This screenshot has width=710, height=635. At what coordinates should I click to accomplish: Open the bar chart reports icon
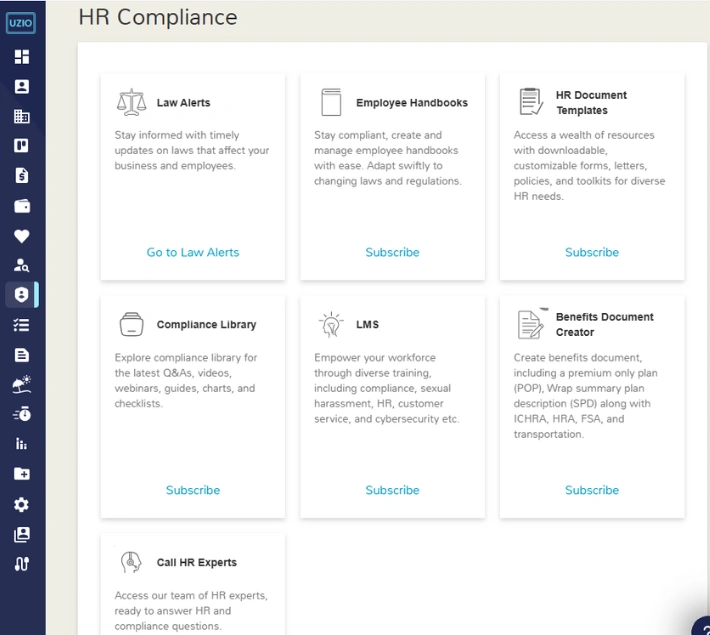coord(21,444)
